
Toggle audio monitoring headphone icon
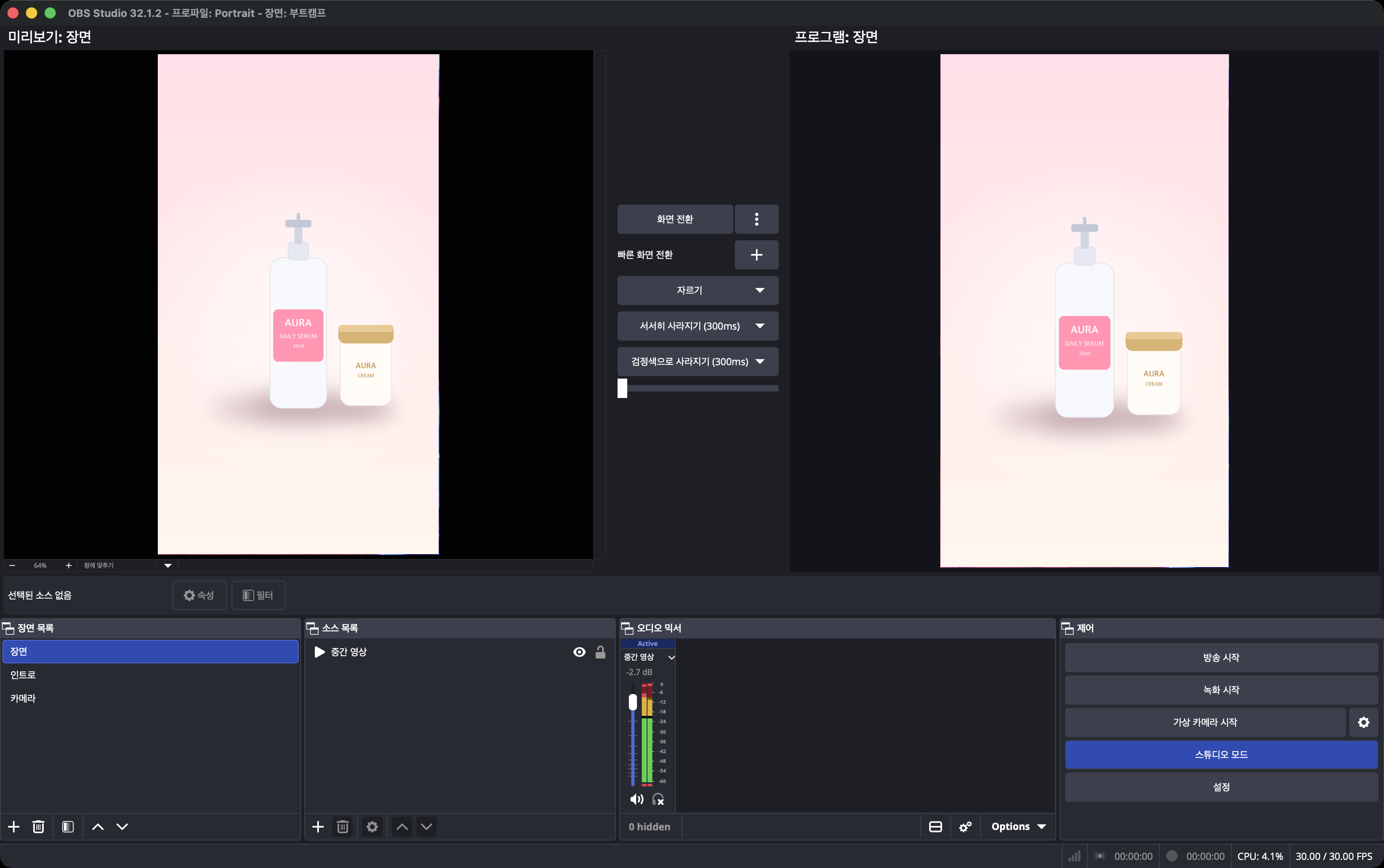pyautogui.click(x=658, y=799)
